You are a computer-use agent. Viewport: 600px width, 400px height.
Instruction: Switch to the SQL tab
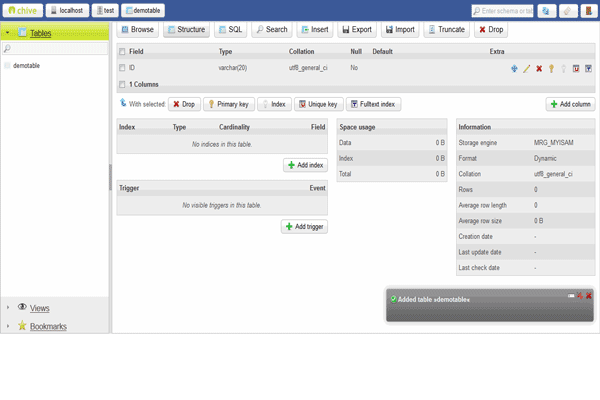coord(231,30)
